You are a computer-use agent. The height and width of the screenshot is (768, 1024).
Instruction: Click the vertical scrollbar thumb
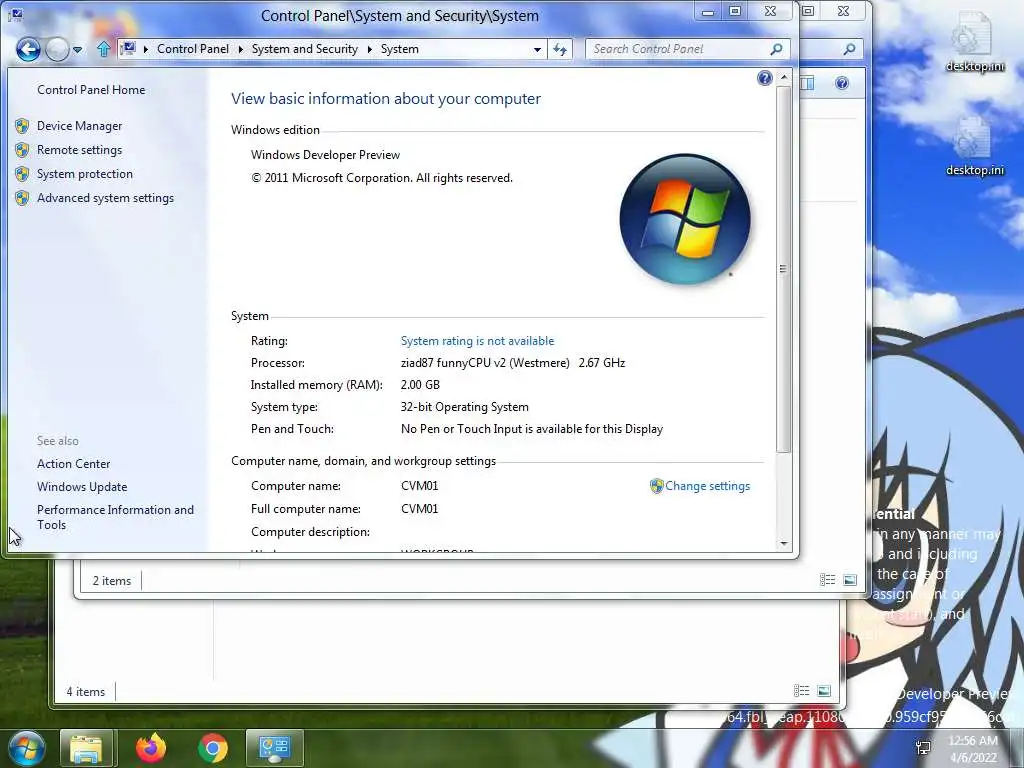pos(783,268)
